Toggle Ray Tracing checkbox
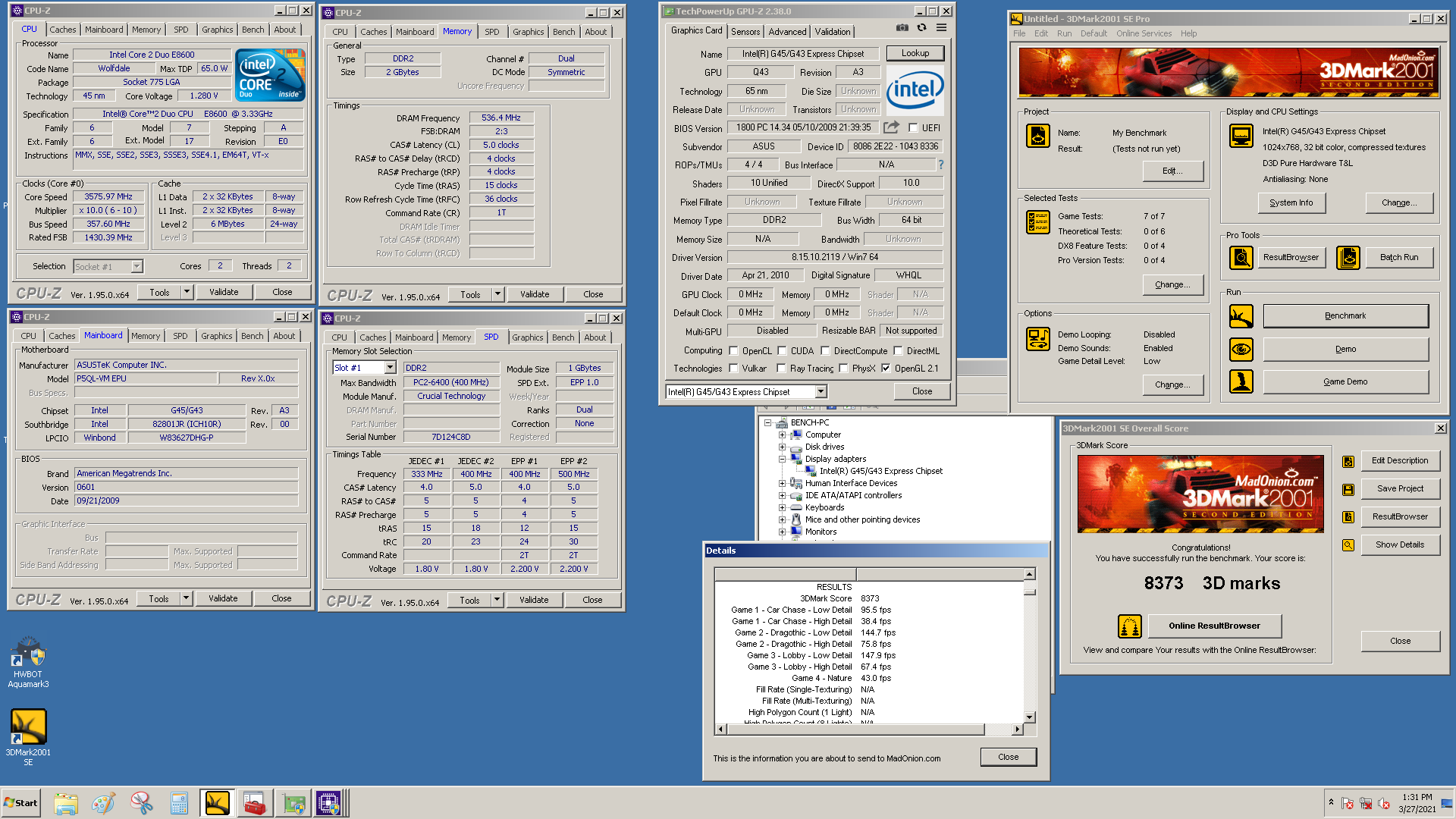 781,369
